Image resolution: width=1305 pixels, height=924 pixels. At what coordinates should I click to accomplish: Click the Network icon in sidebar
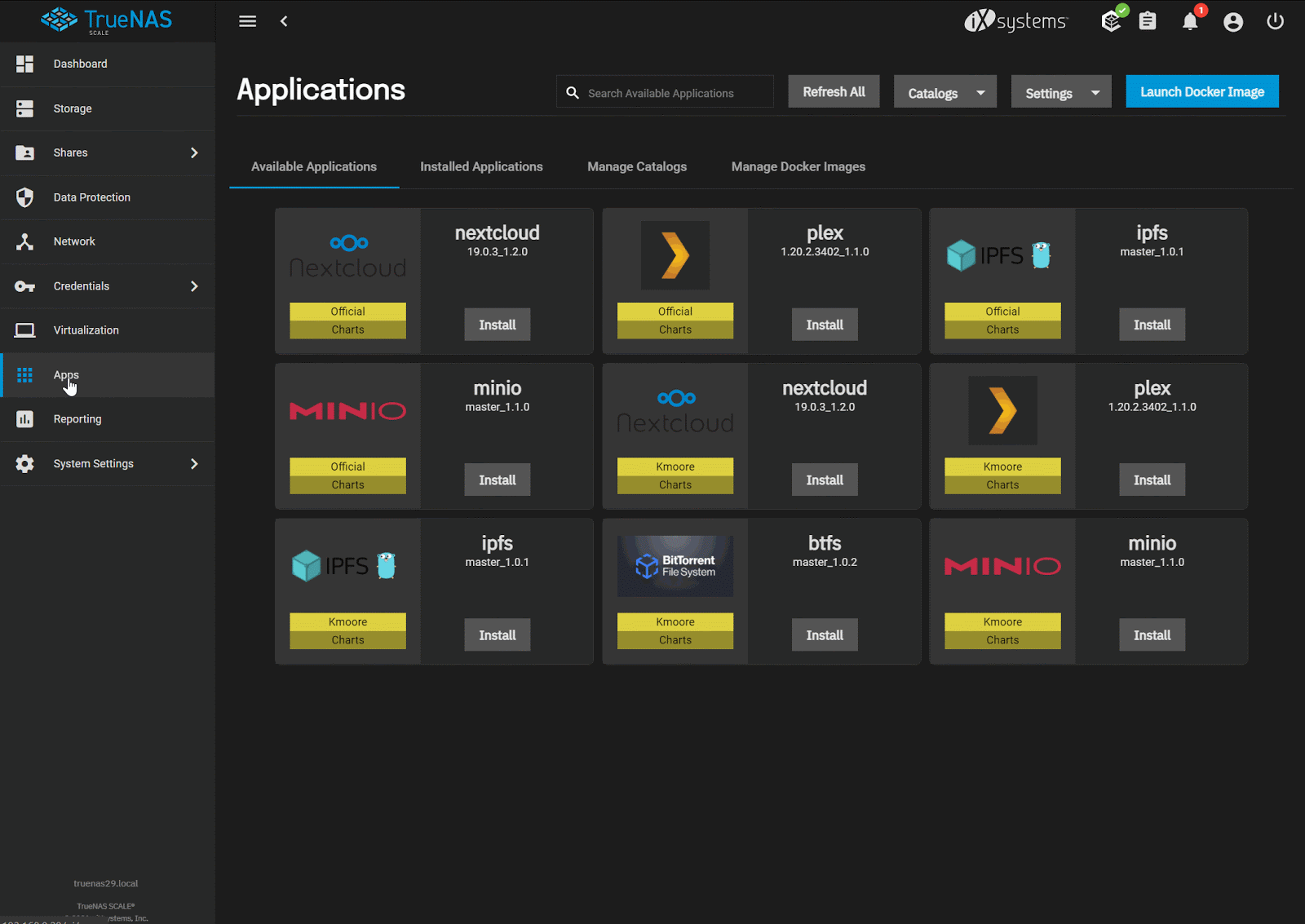[25, 241]
